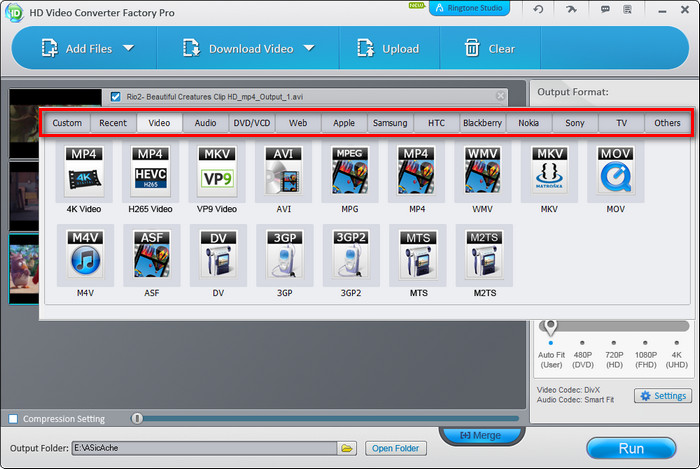700x469 pixels.
Task: Expand the Download Video dropdown arrow
Action: [x=309, y=48]
